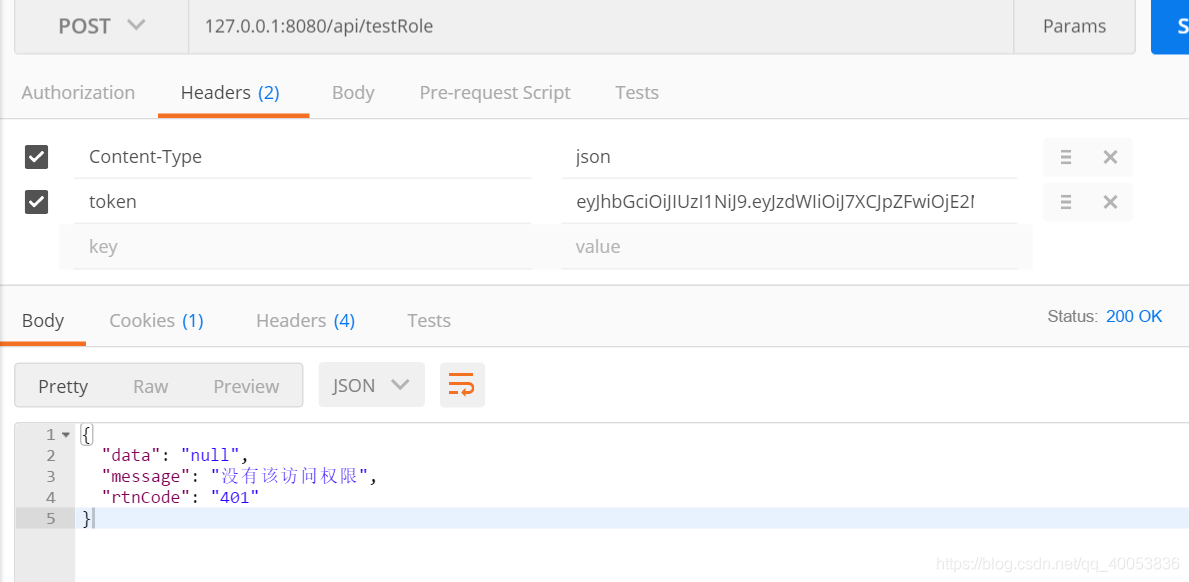Select the request Headers (2) tab
Viewport: 1189px width, 582px height.
tap(230, 92)
